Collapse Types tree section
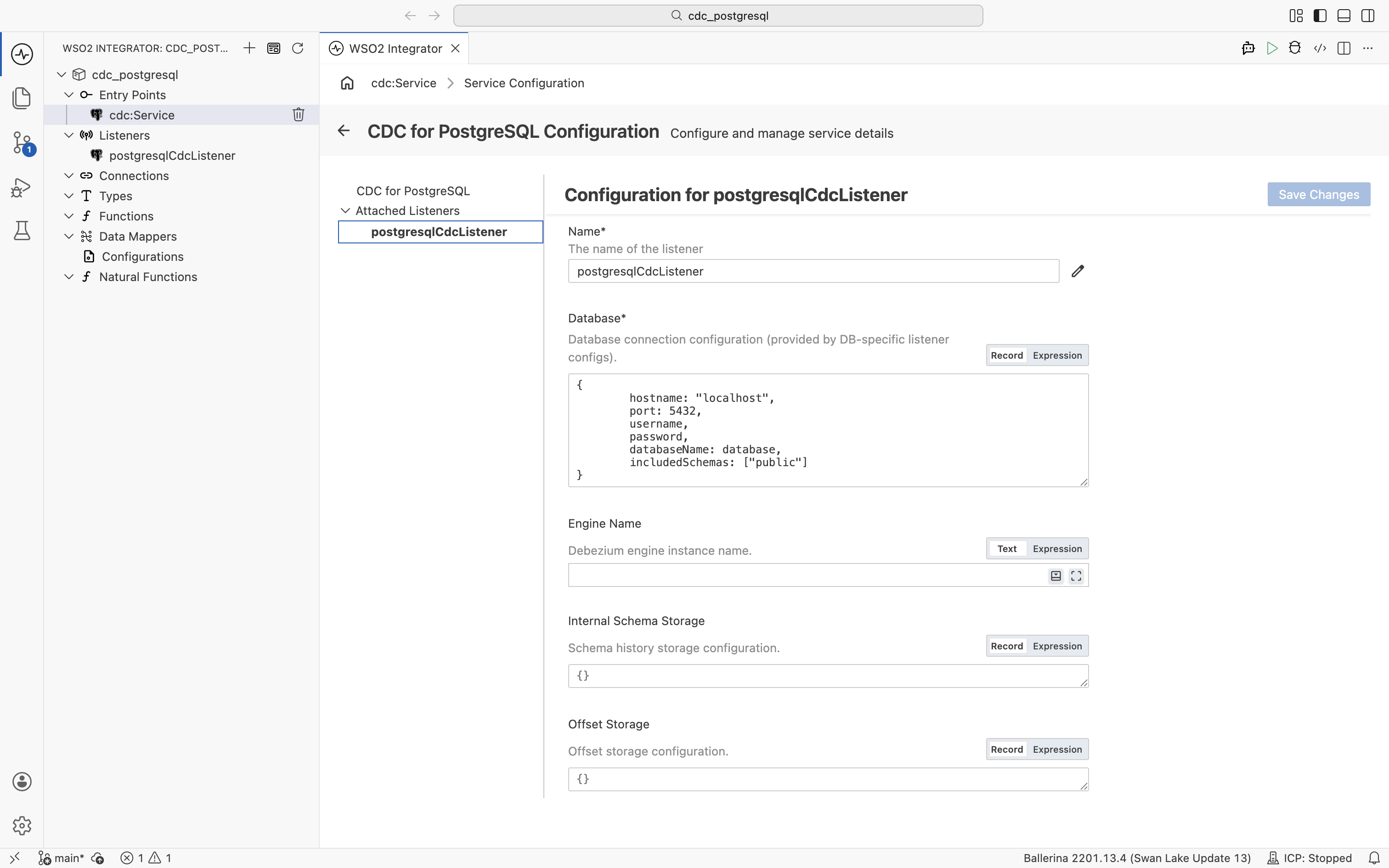Image resolution: width=1389 pixels, height=868 pixels. (69, 196)
